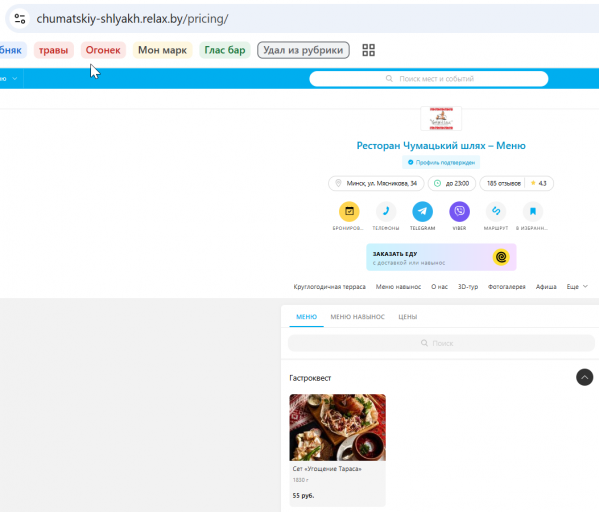Image resolution: width=599 pixels, height=512 pixels.
Task: Open the Telegram icon
Action: [x=423, y=211]
